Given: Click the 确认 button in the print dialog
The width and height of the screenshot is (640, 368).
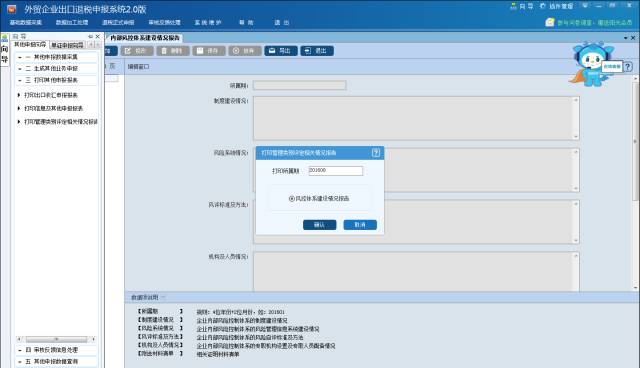Looking at the screenshot, I should tap(320, 225).
